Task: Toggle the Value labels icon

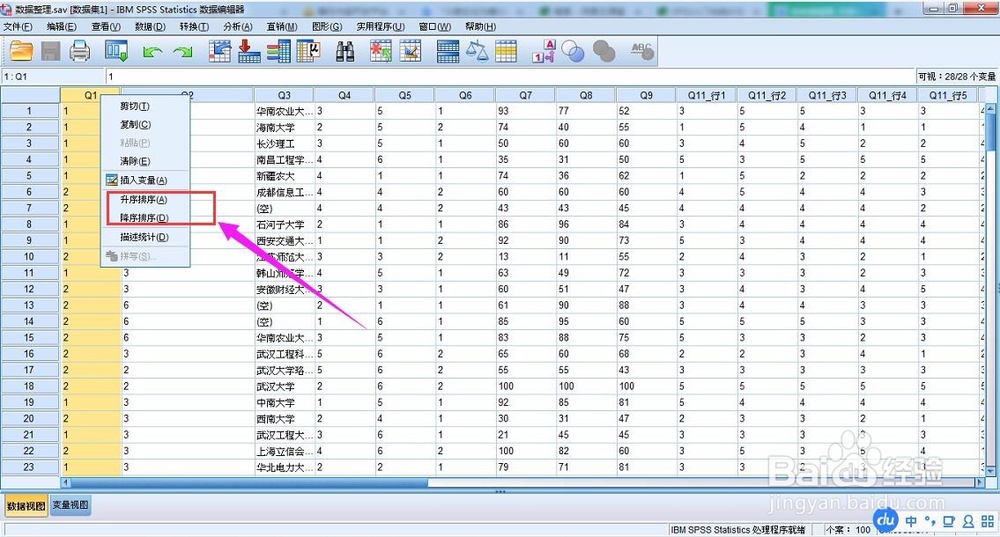Action: pyautogui.click(x=544, y=51)
